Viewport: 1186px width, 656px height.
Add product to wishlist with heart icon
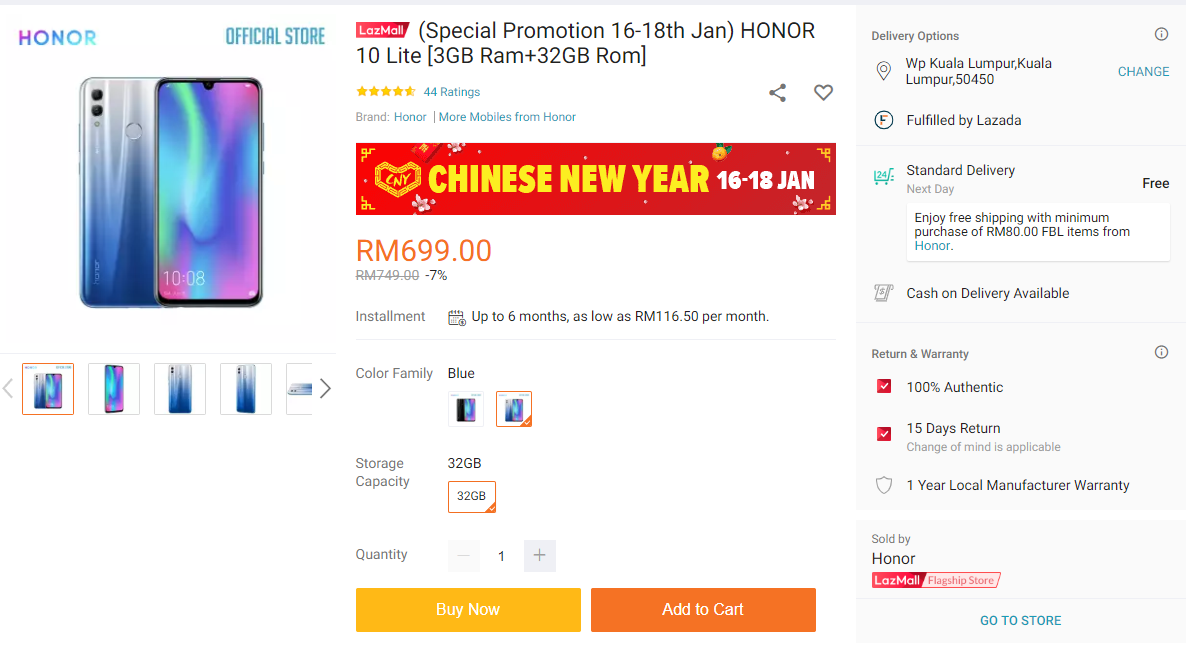[x=823, y=93]
